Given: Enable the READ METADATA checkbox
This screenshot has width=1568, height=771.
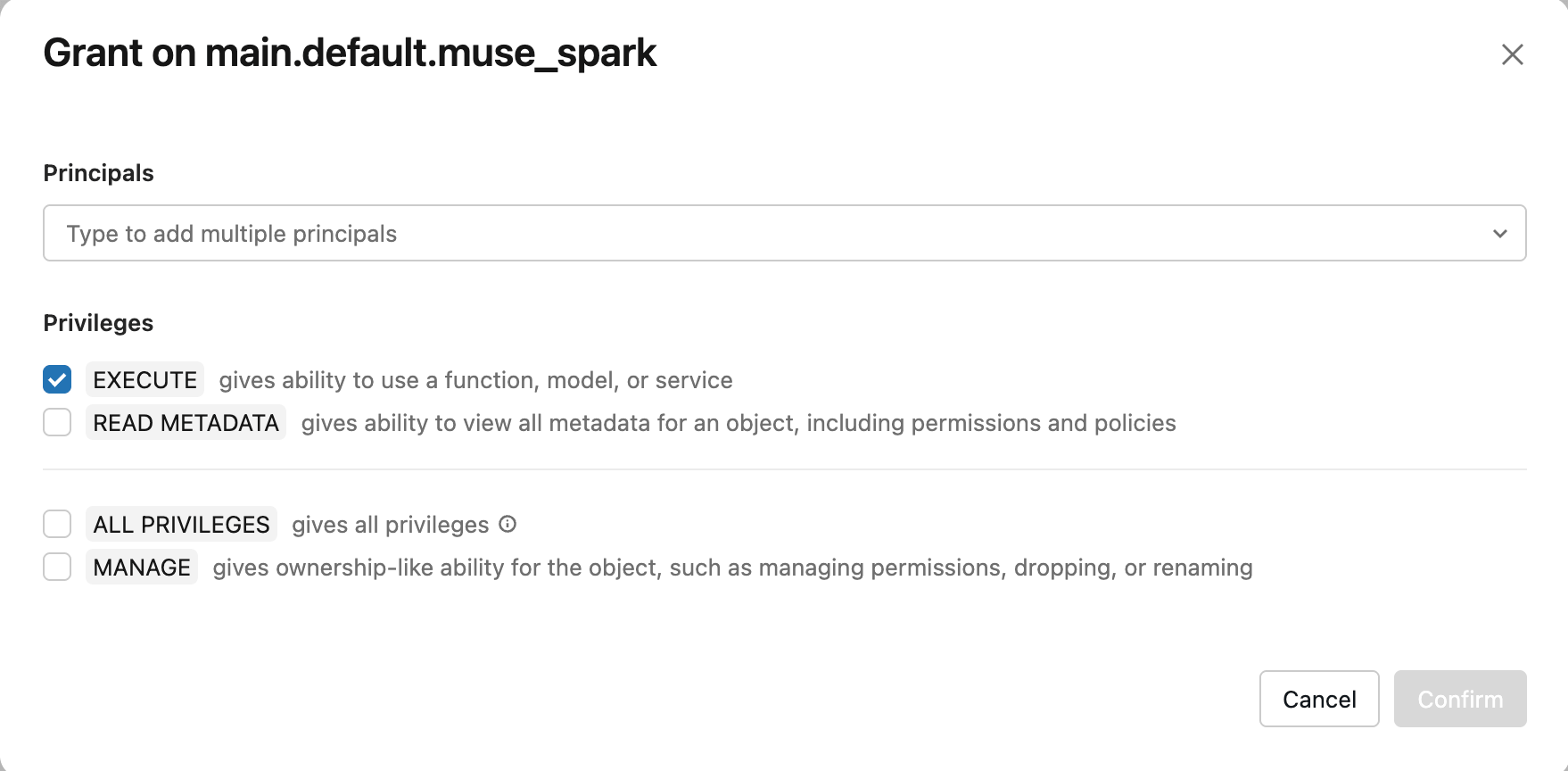Looking at the screenshot, I should pos(57,422).
